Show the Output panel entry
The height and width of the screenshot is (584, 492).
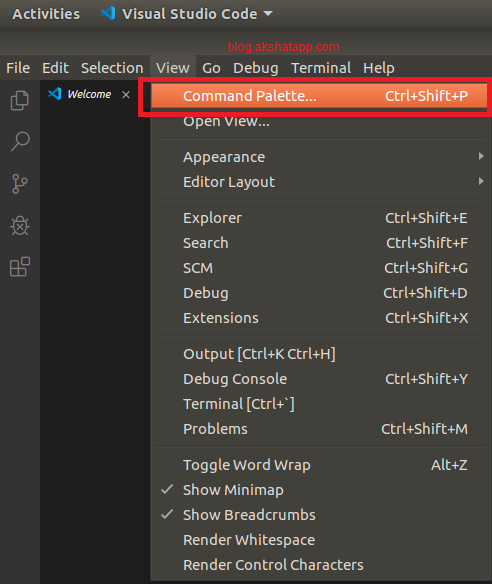coord(321,354)
